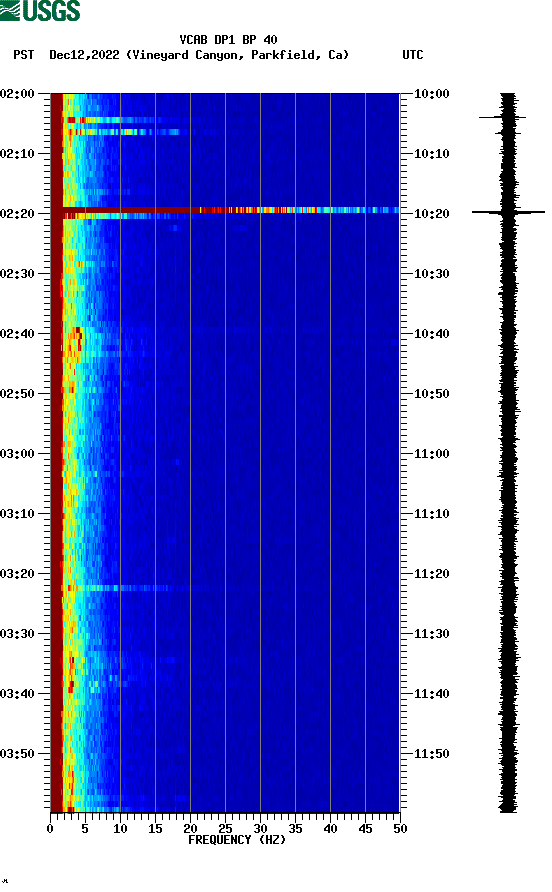This screenshot has width=552, height=892.
Task: Click the 03:20 PST time label
Action: pyautogui.click(x=17, y=574)
